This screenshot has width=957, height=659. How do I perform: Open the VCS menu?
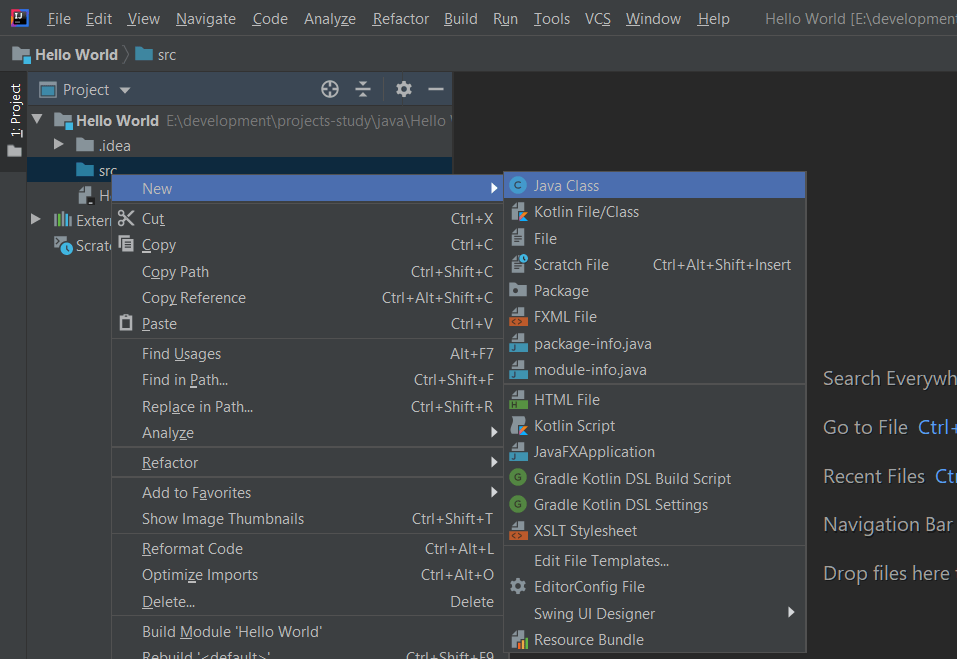tap(597, 18)
